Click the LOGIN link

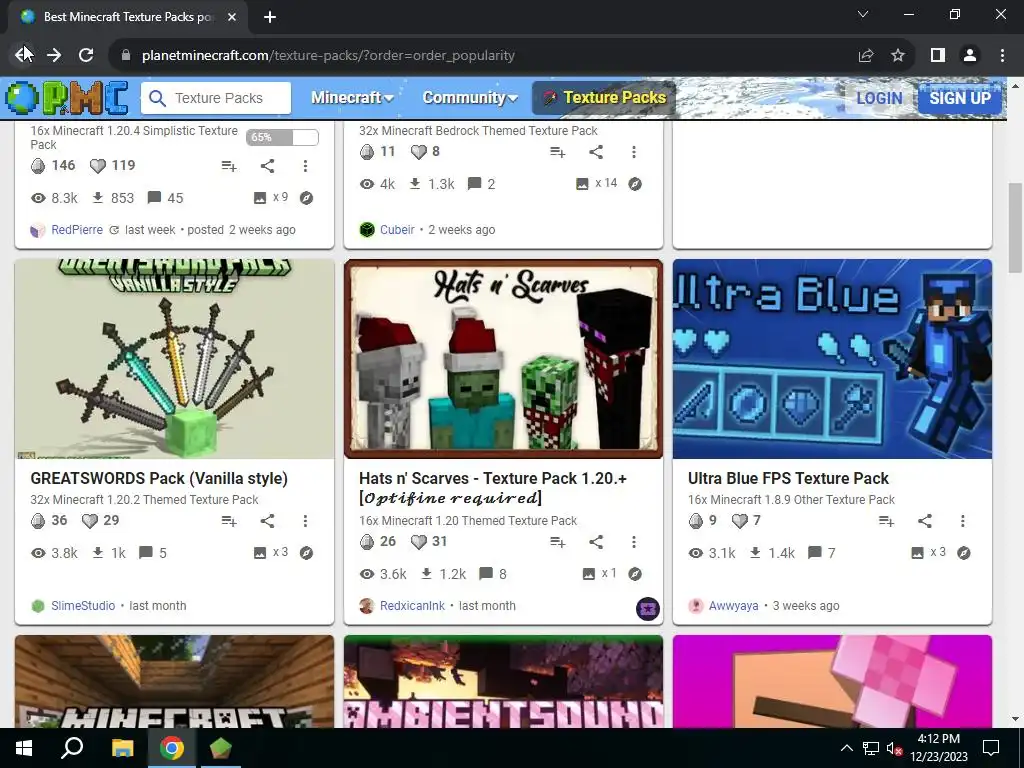pos(879,99)
